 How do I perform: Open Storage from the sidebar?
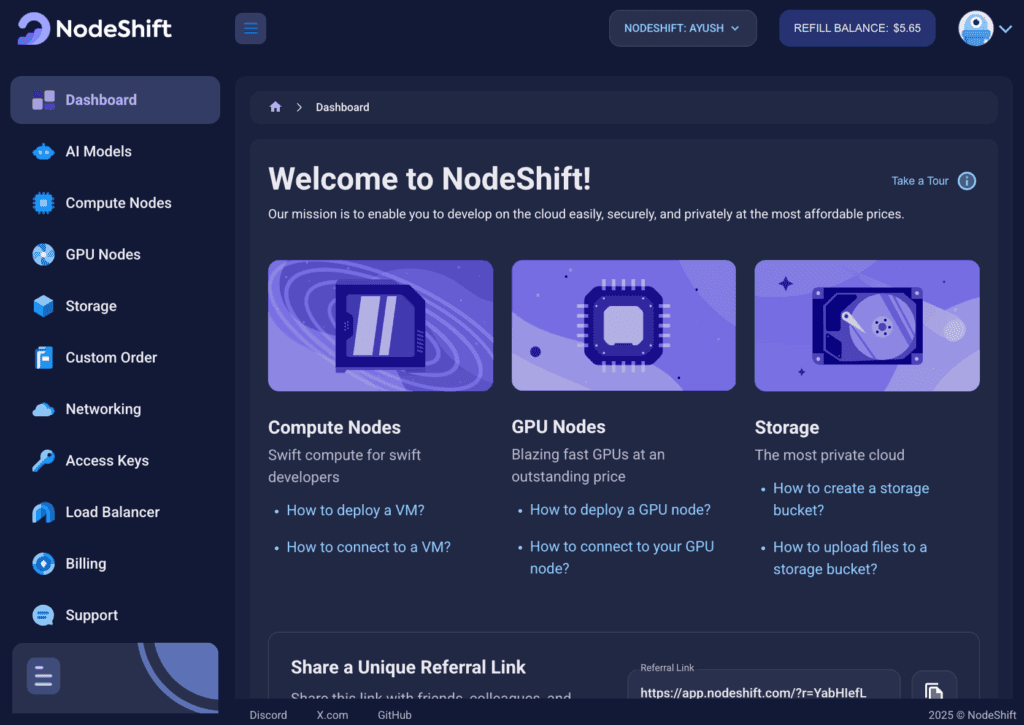click(115, 306)
